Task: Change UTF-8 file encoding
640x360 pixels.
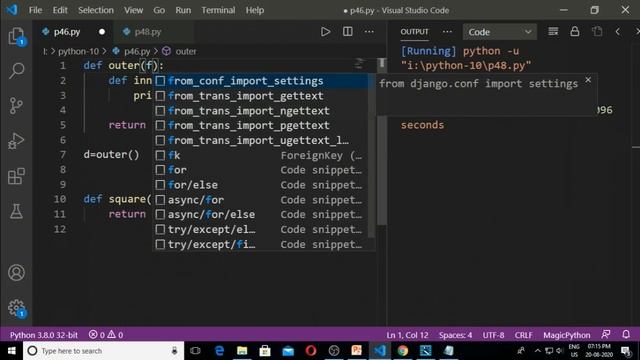Action: click(493, 335)
